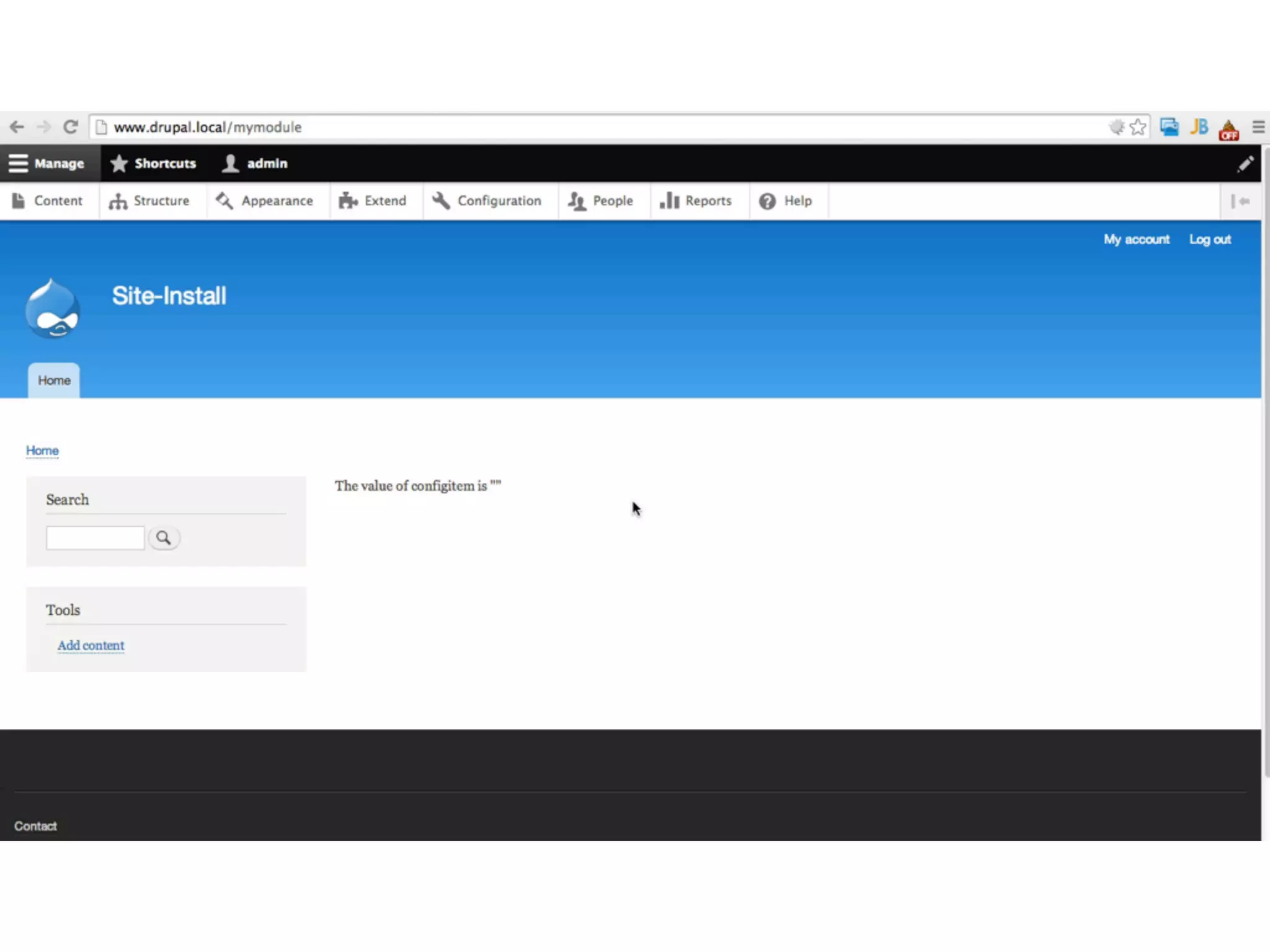Click the browser reload icon
This screenshot has height=952, width=1270.
[71, 127]
